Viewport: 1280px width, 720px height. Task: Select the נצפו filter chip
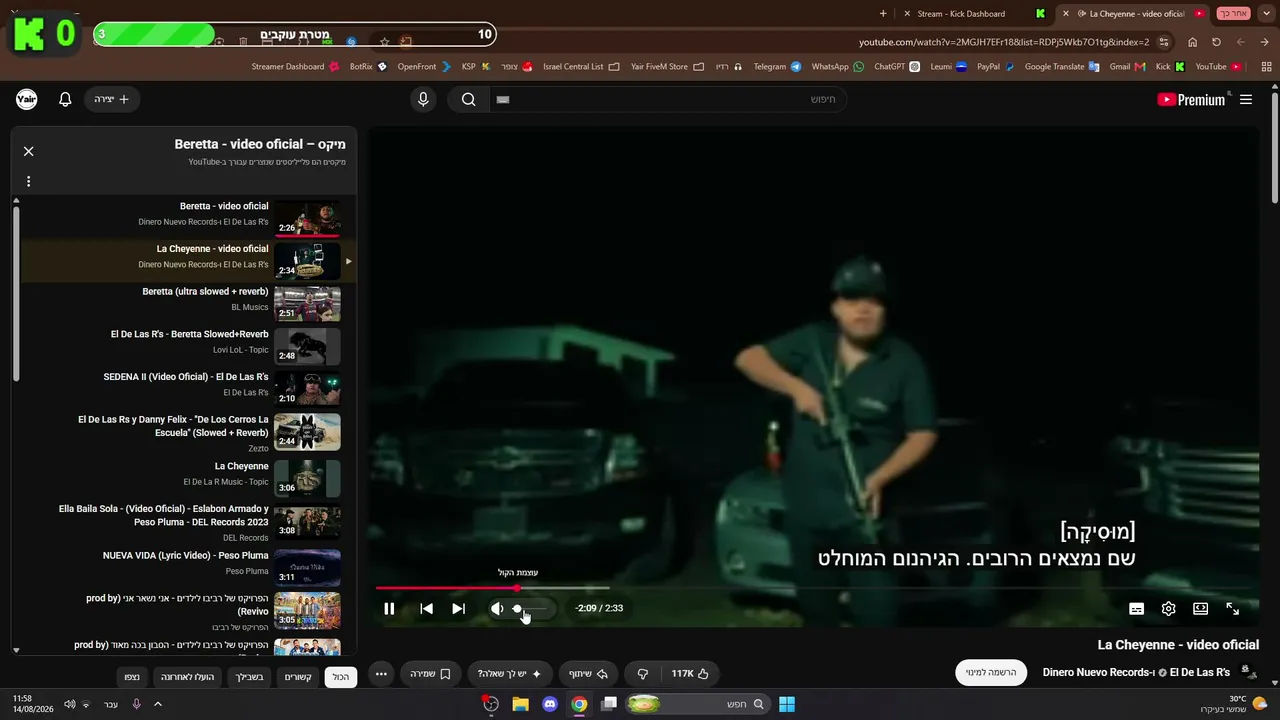coord(132,677)
